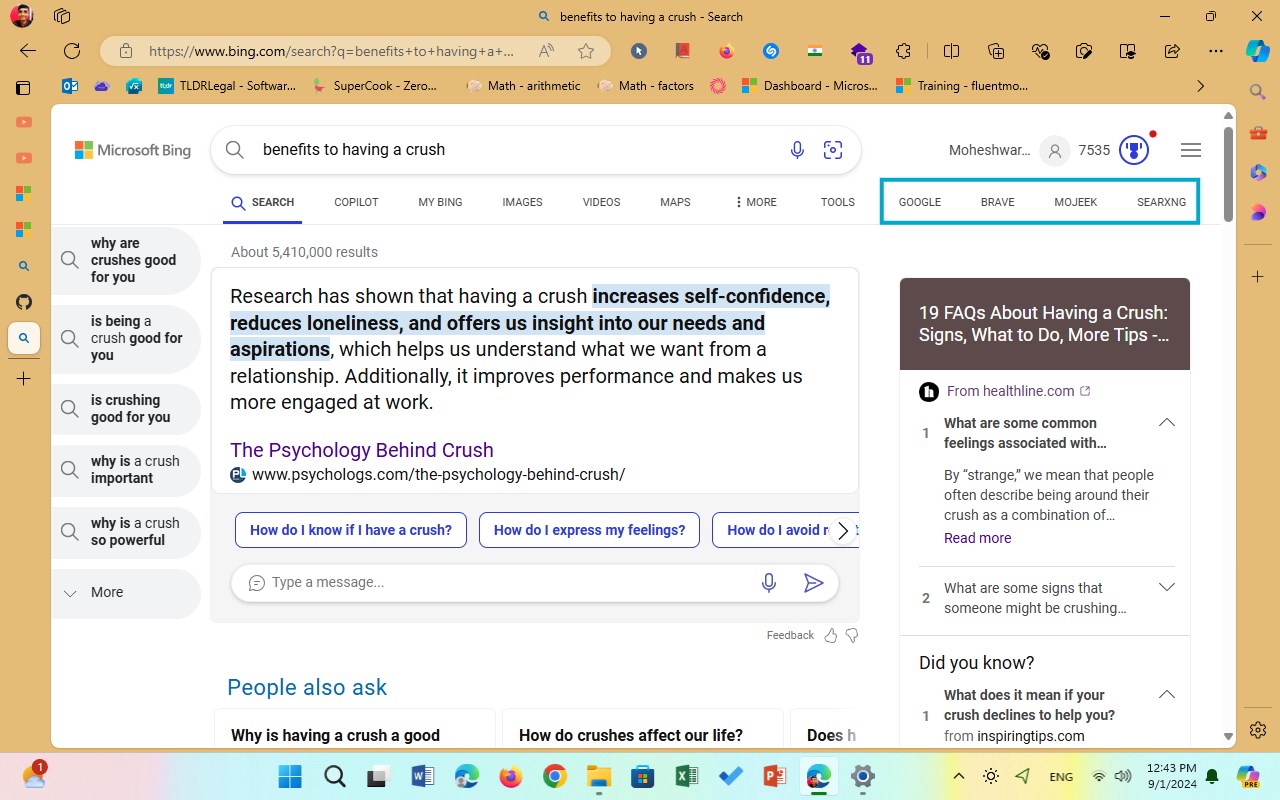Collapse 'What are some common feelings' FAQ
Viewport: 1280px width, 800px height.
tap(1166, 423)
